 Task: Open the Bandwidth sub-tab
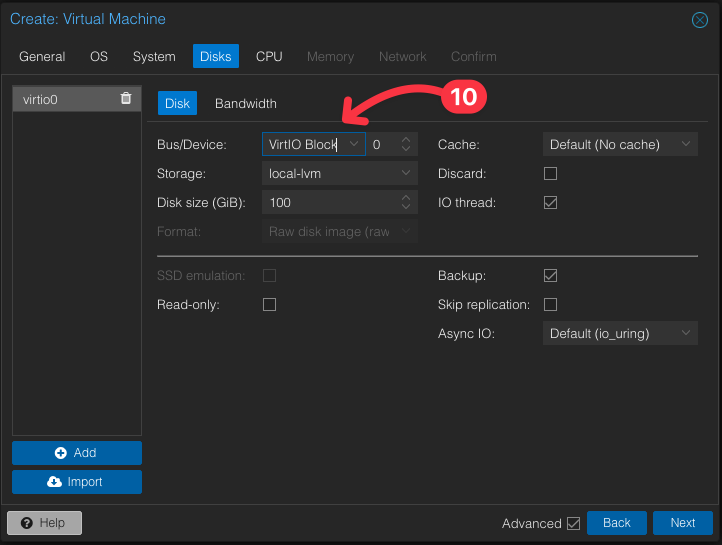tap(246, 103)
